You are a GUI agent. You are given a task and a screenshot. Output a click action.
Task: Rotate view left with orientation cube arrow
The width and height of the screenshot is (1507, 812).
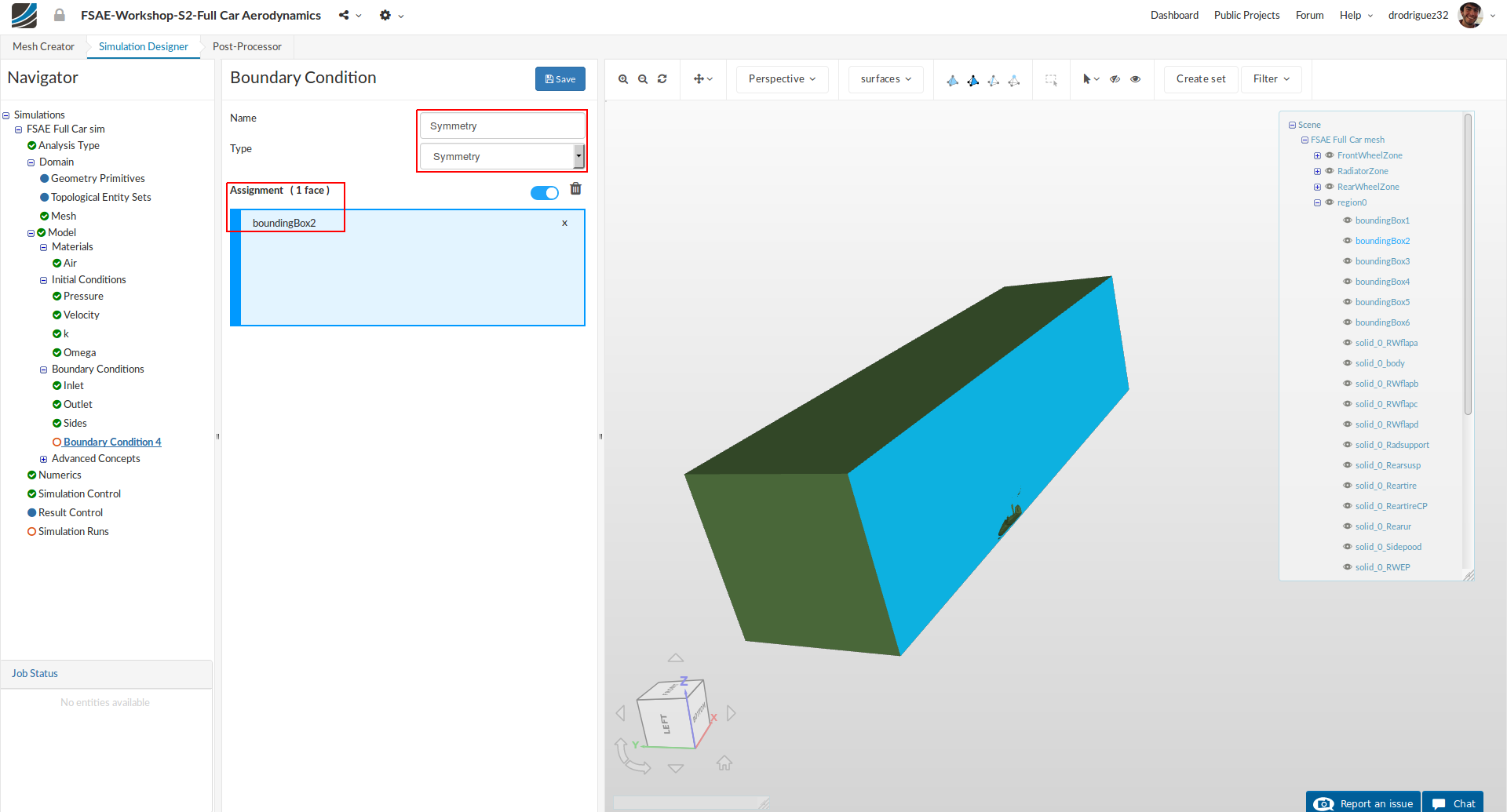click(621, 713)
